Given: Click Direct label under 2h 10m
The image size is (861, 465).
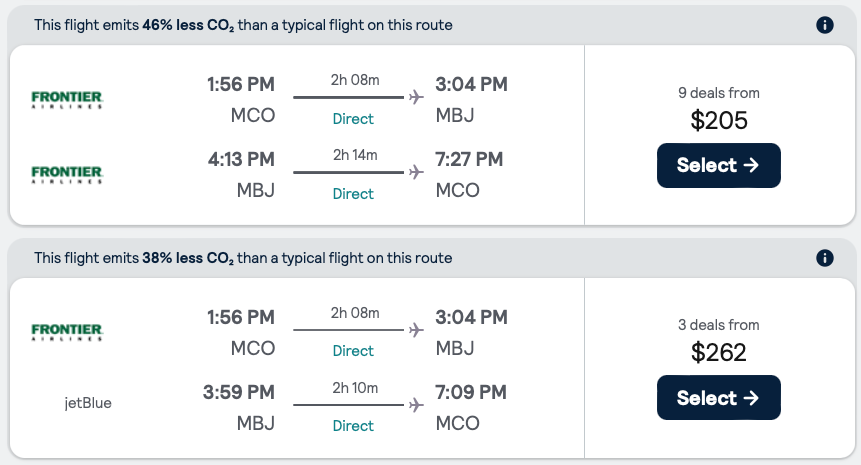Looking at the screenshot, I should pos(353,426).
